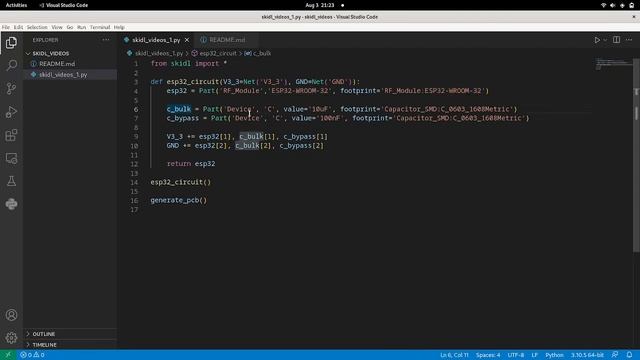Open the Help menu
640x360 pixels.
(119, 27)
